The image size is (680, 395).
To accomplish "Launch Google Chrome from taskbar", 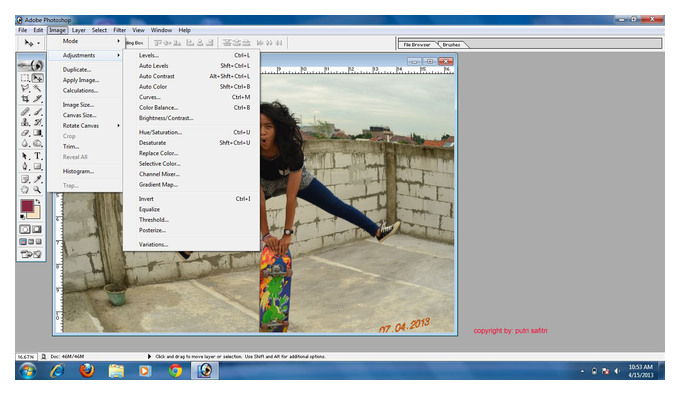I will pyautogui.click(x=175, y=371).
